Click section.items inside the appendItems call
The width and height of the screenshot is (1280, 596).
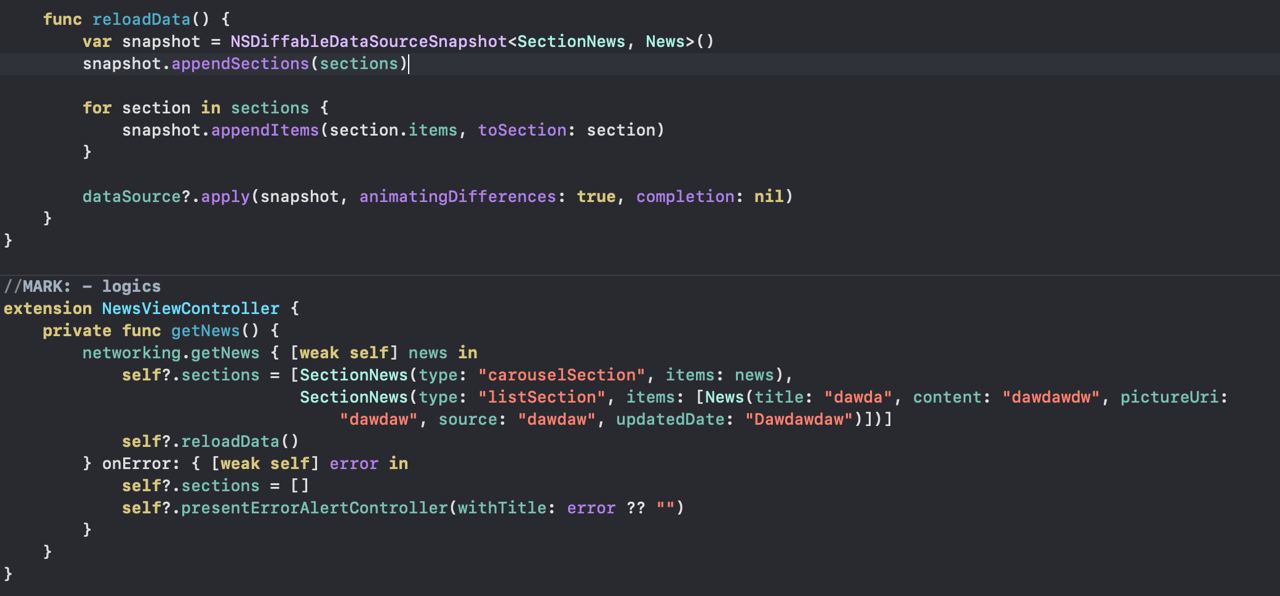click(x=394, y=130)
